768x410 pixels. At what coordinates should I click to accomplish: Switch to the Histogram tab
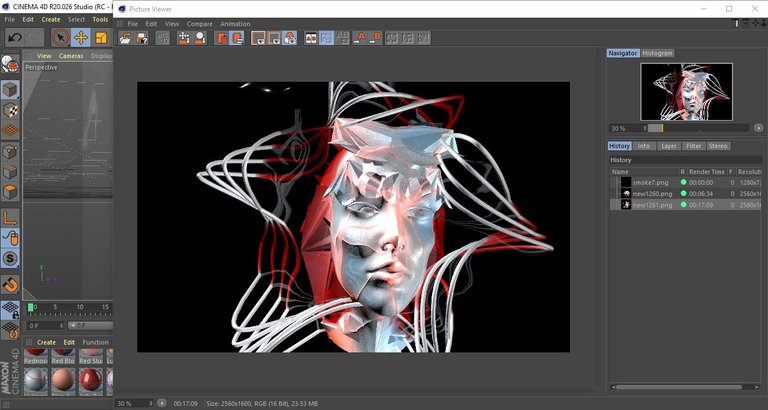(657, 53)
